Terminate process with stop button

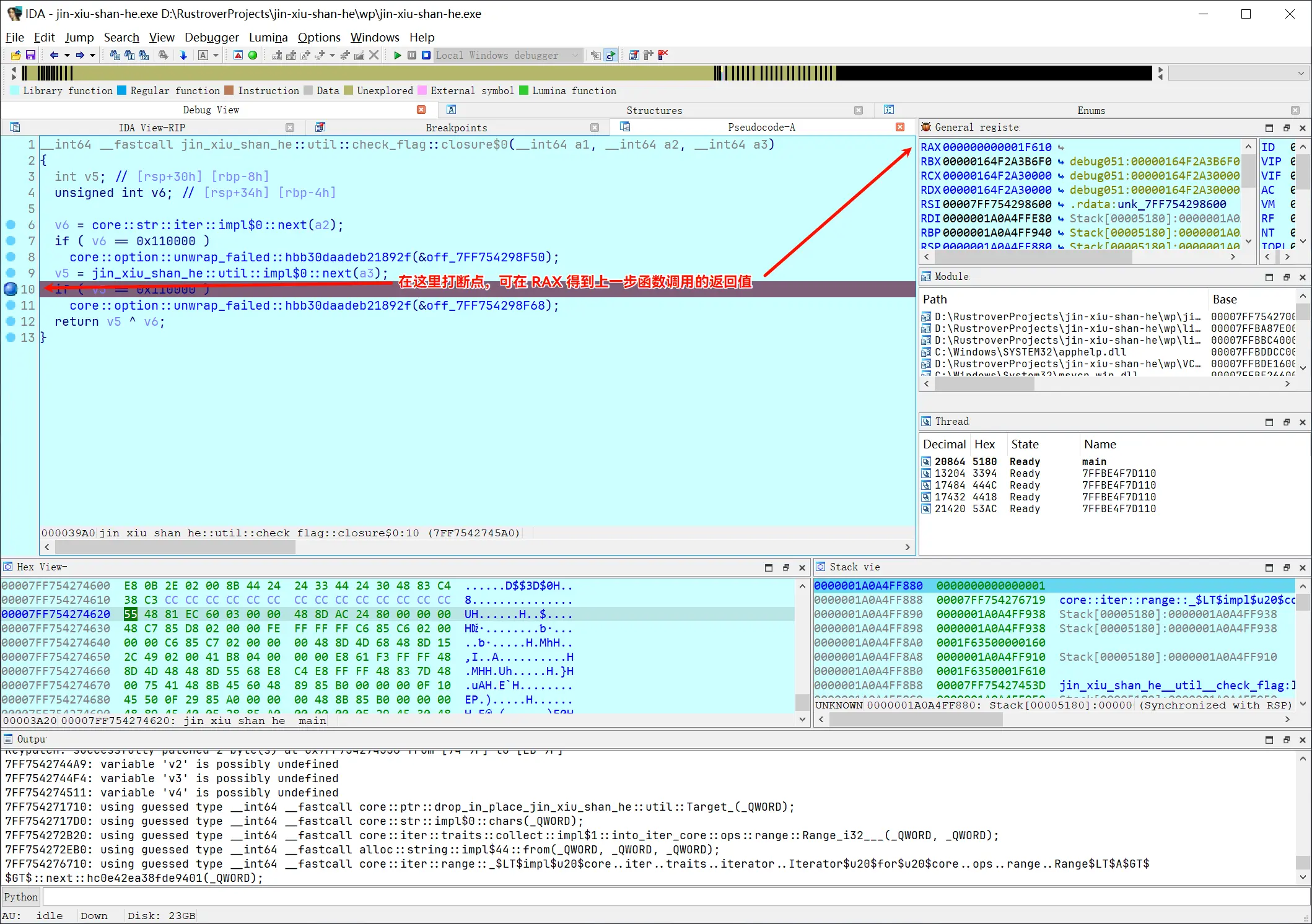pos(426,55)
